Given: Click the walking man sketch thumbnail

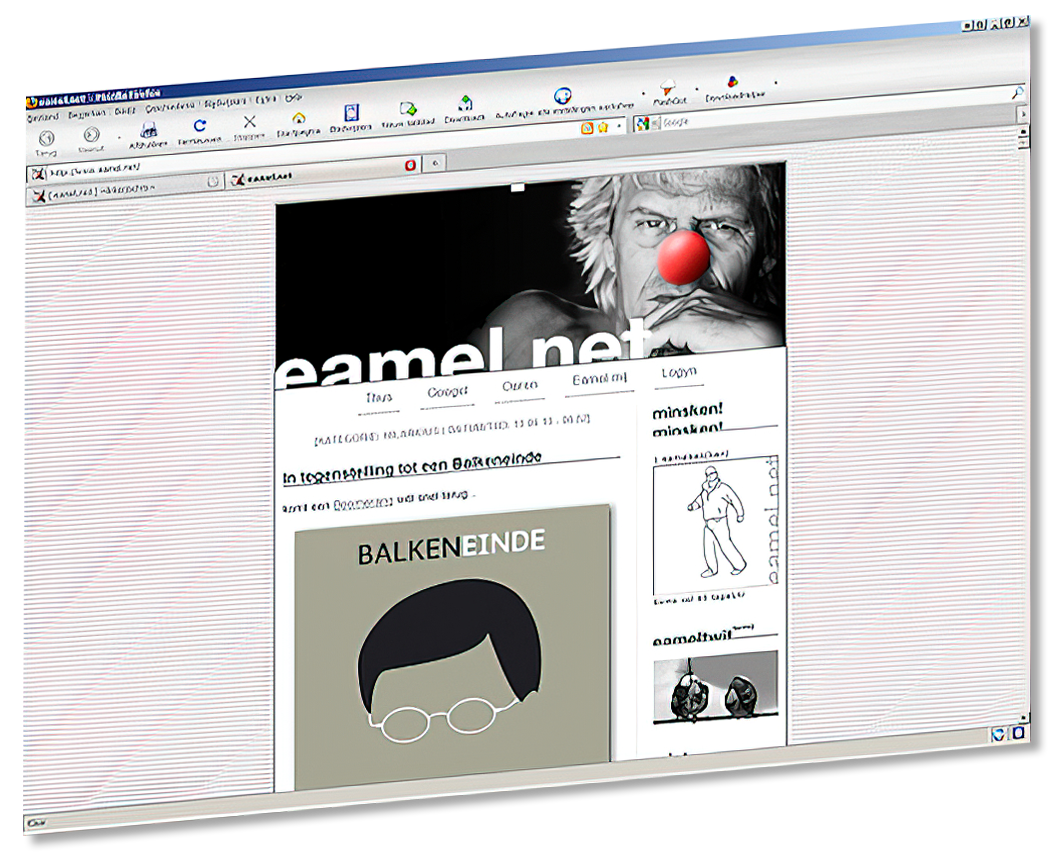Looking at the screenshot, I should tap(713, 526).
